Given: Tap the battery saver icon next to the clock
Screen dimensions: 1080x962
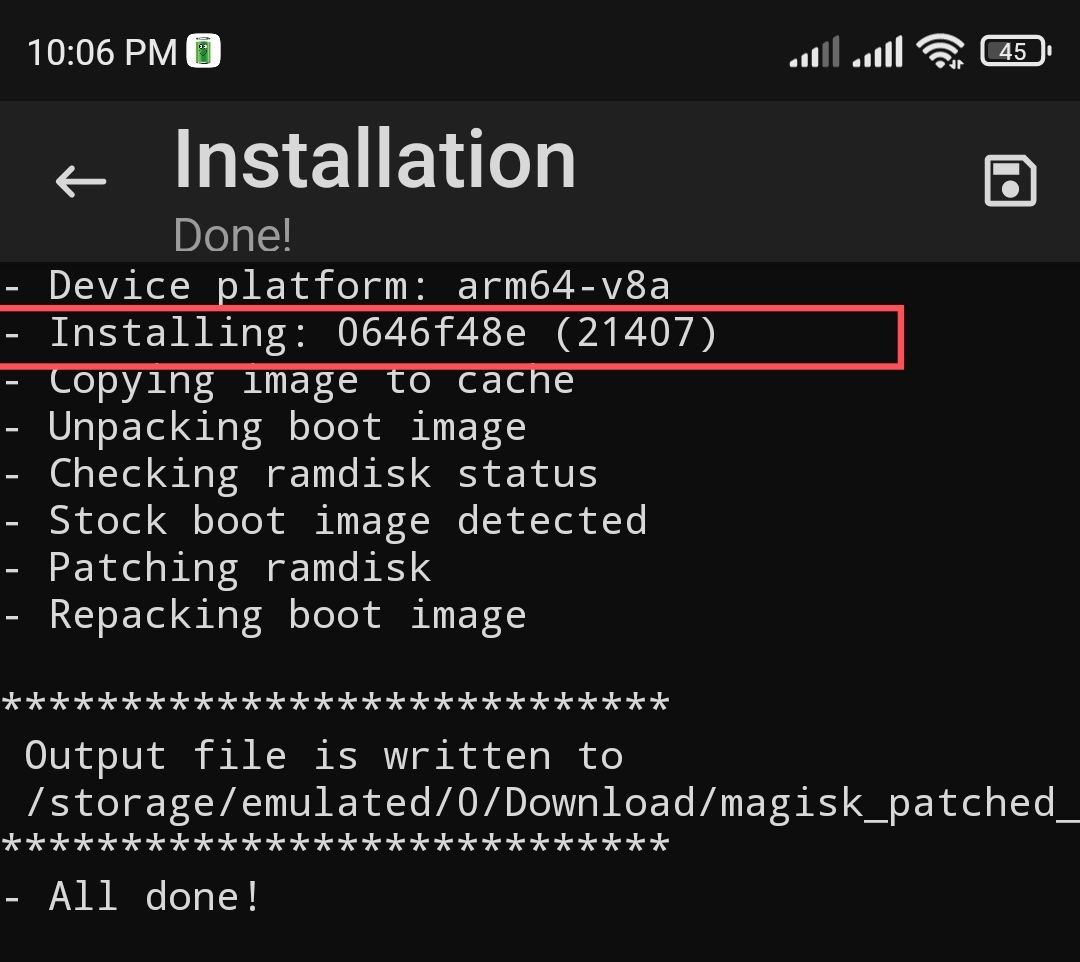Looking at the screenshot, I should (x=203, y=48).
